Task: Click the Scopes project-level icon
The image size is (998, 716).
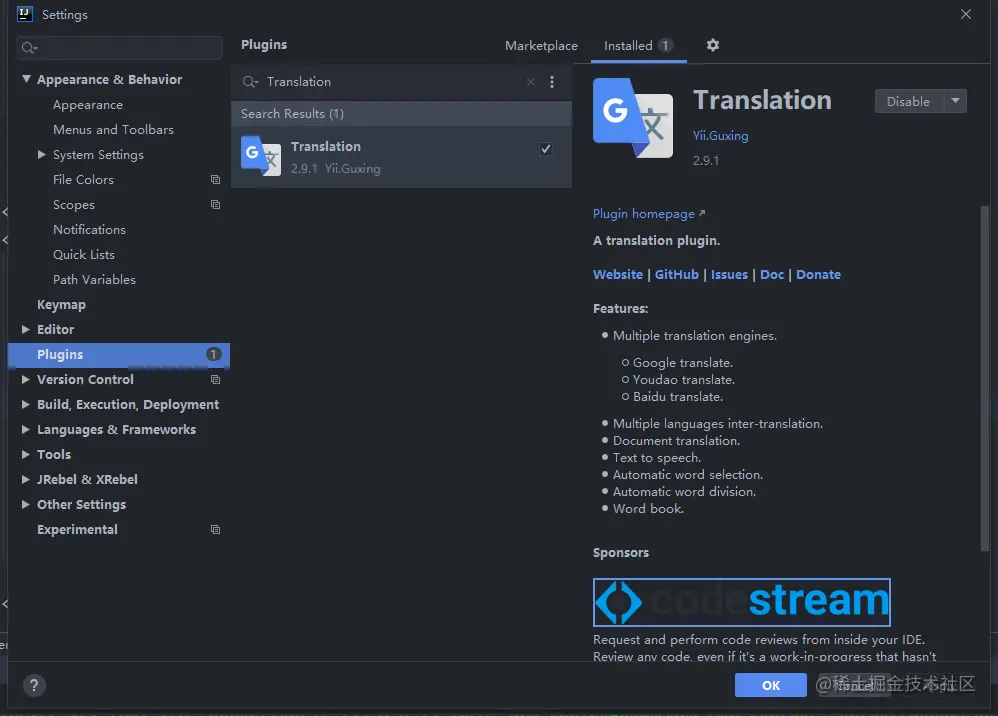Action: tap(215, 204)
